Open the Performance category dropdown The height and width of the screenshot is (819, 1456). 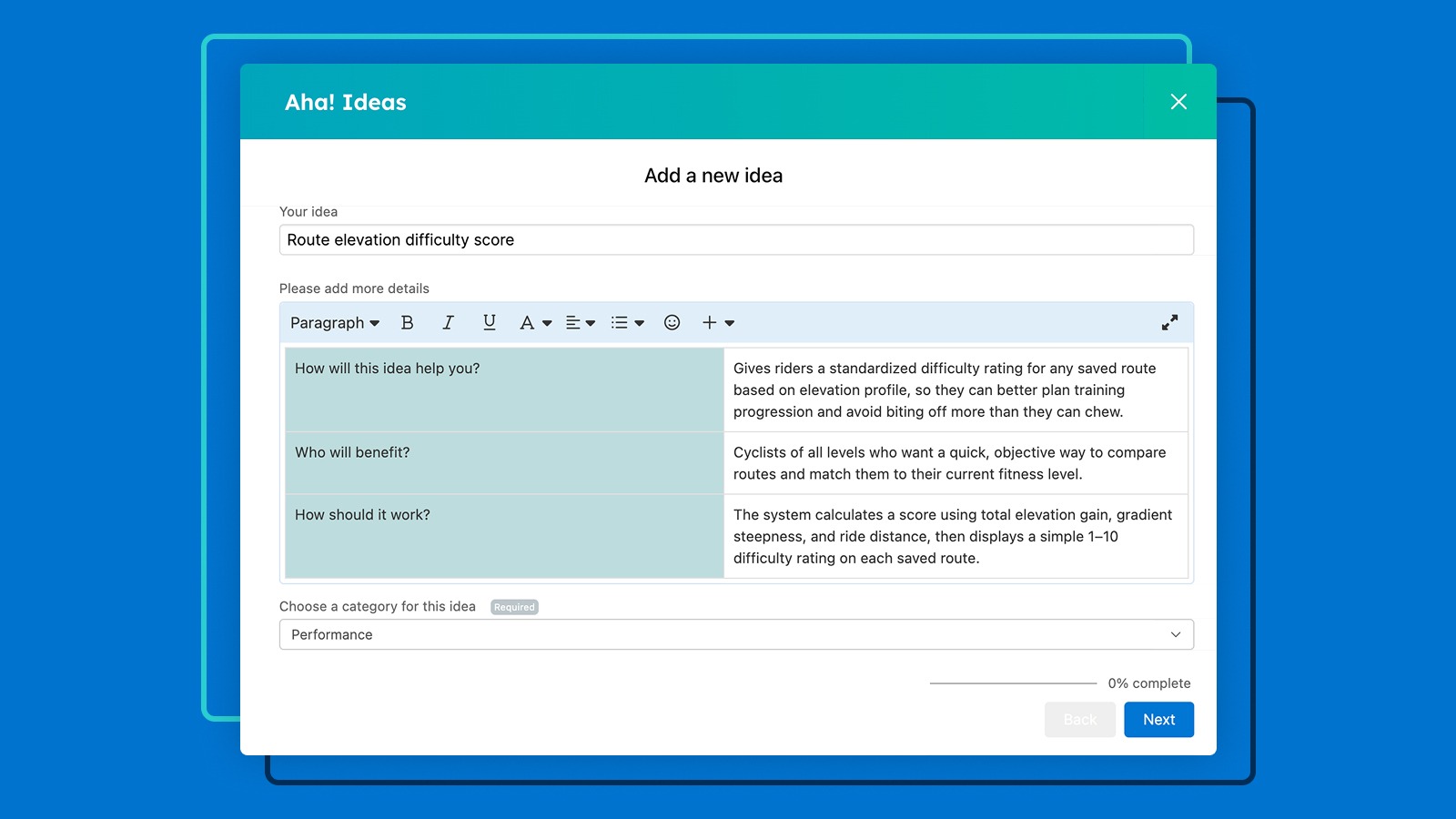[x=736, y=634]
